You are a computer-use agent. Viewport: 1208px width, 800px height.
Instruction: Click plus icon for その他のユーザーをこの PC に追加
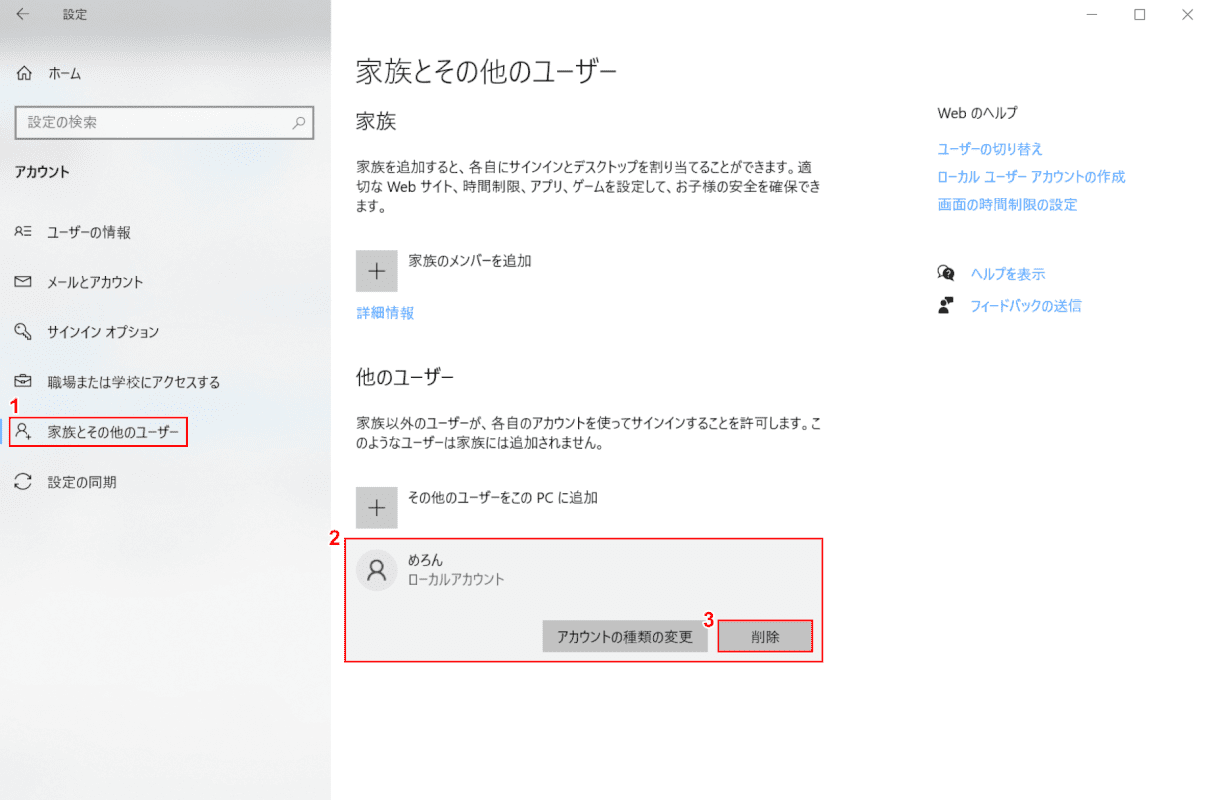click(377, 508)
